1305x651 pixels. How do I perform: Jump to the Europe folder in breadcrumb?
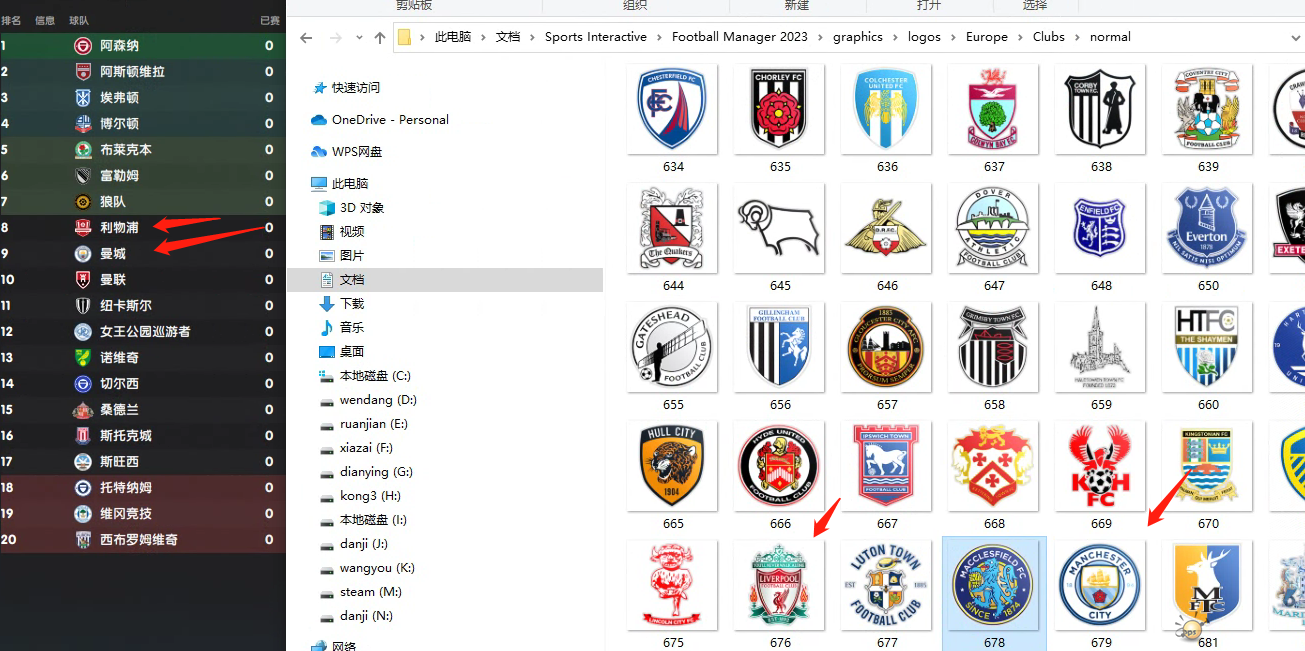(x=987, y=37)
